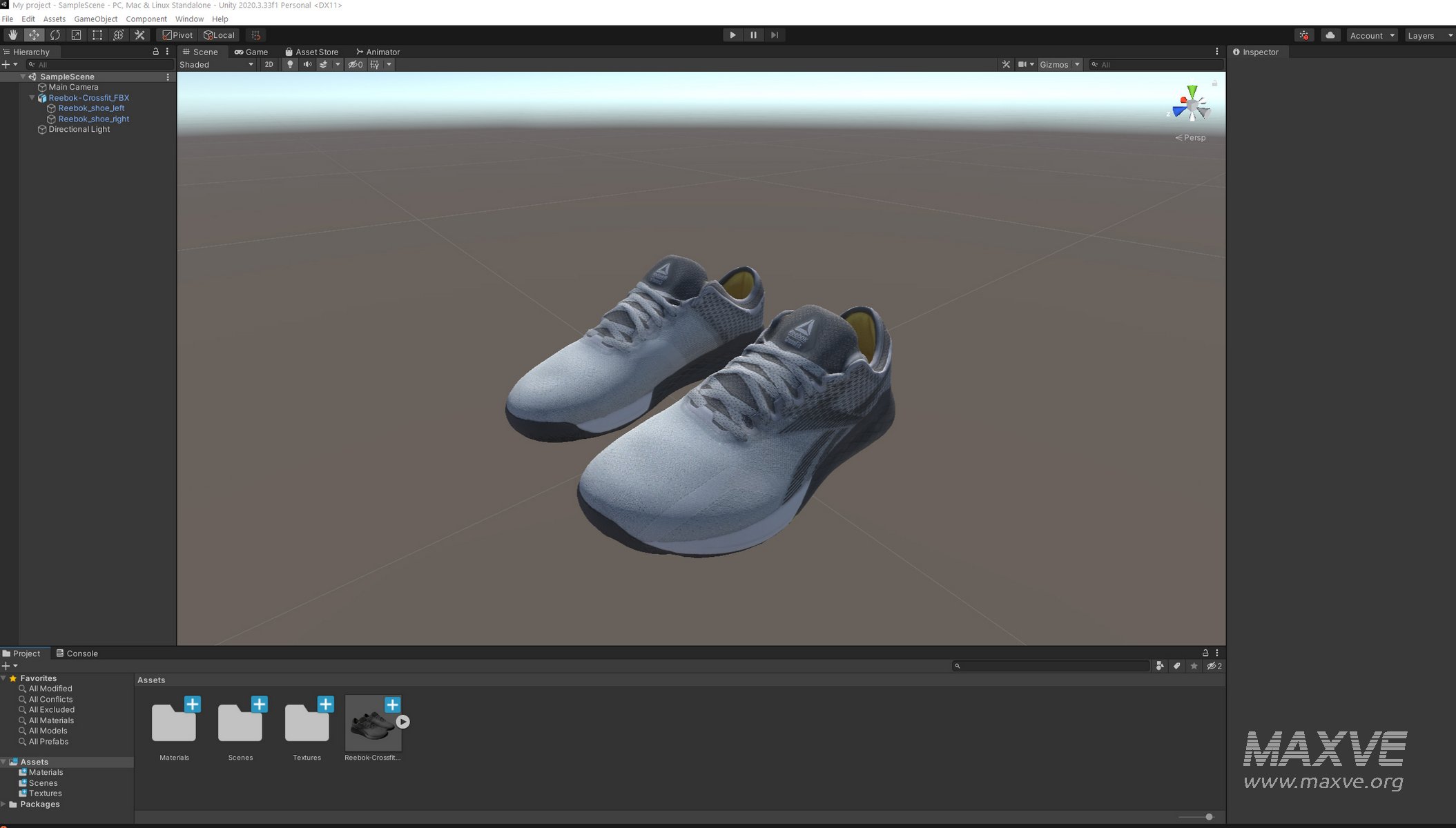Open the Gizmos dropdown
Image resolution: width=1456 pixels, height=828 pixels.
click(x=1059, y=64)
